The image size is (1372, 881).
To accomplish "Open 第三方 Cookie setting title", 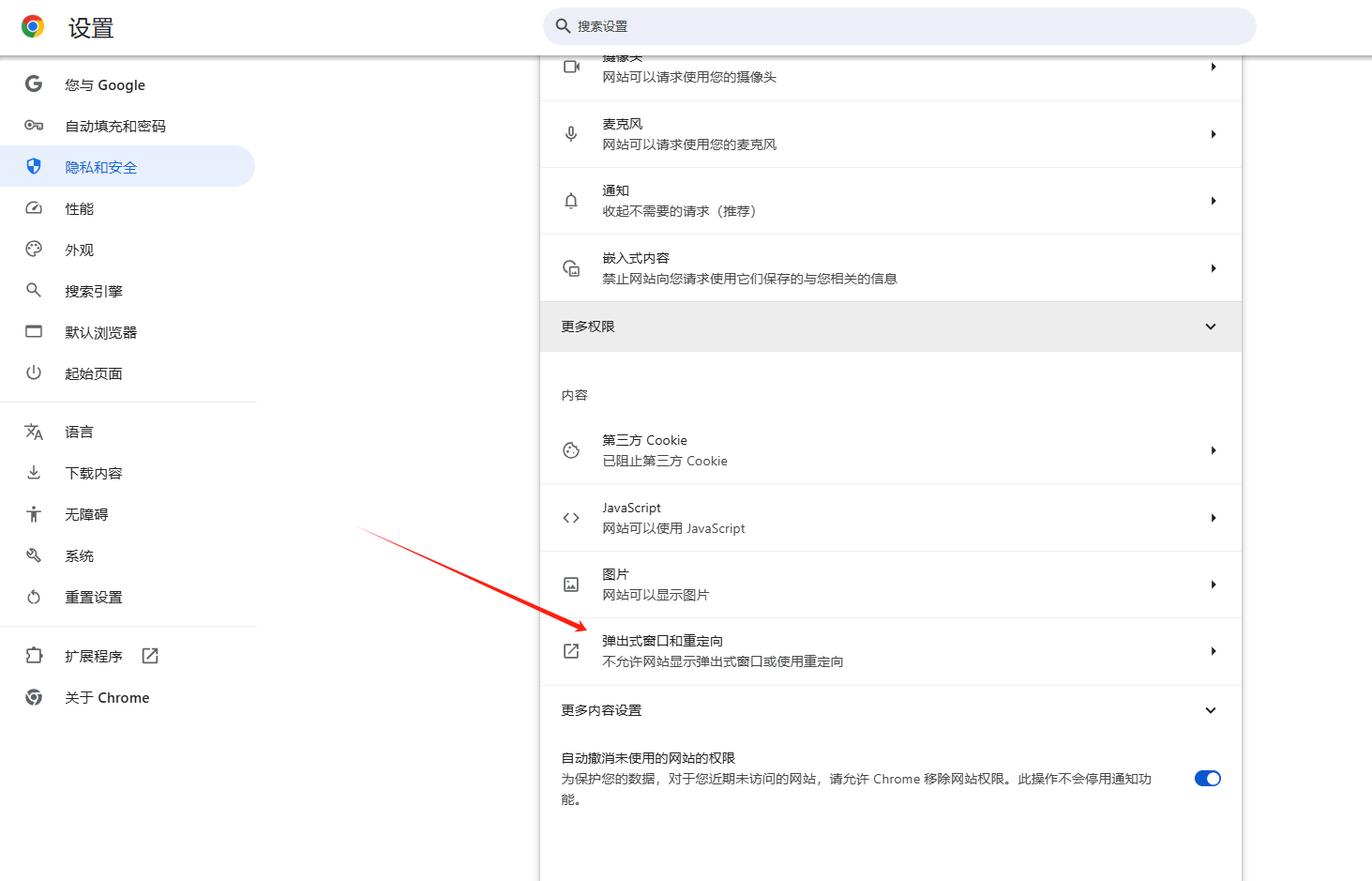I will click(644, 440).
